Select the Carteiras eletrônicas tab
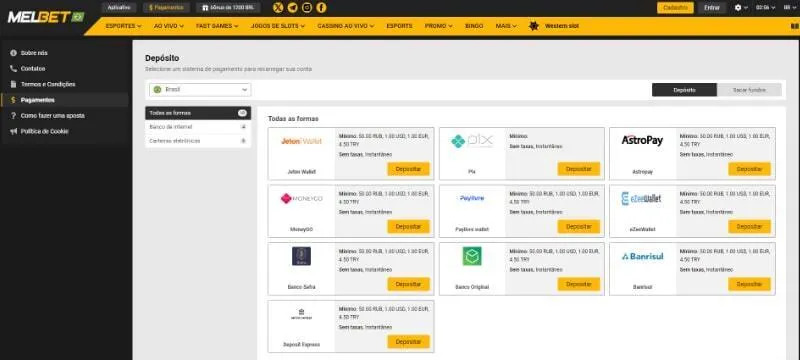This screenshot has width=800, height=360. pyautogui.click(x=198, y=141)
